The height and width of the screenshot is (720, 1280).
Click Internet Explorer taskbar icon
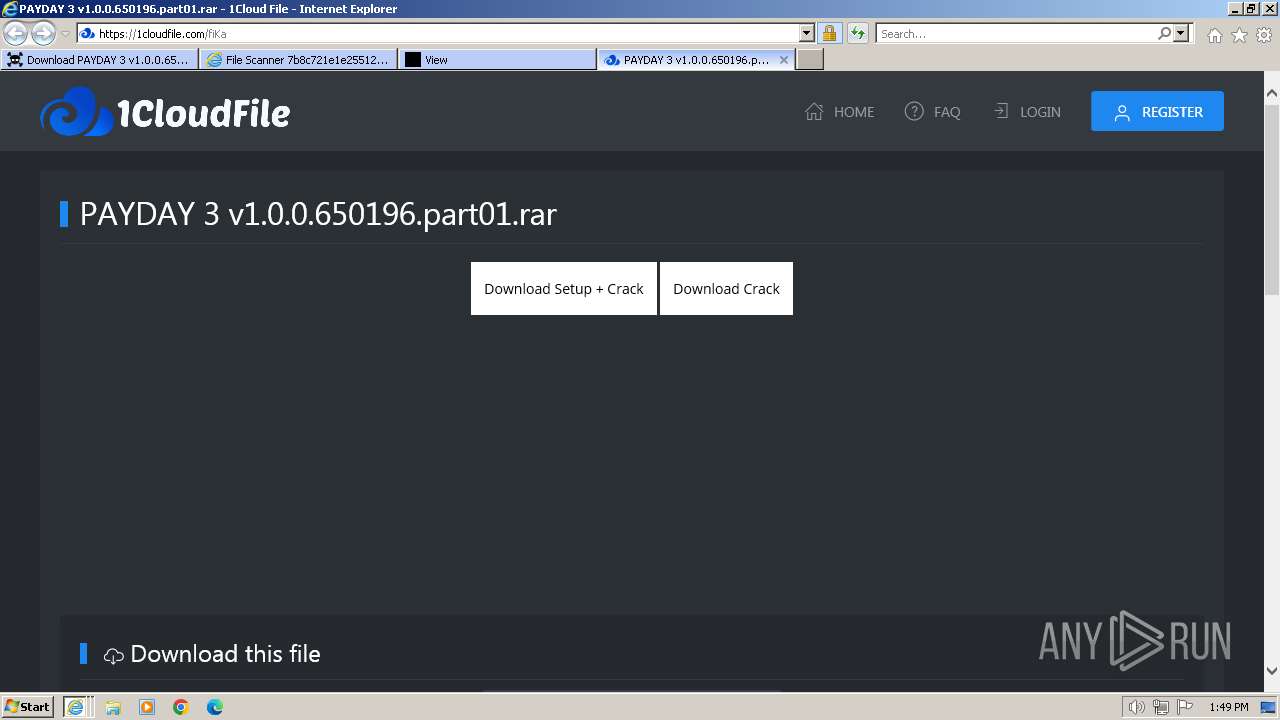75,707
